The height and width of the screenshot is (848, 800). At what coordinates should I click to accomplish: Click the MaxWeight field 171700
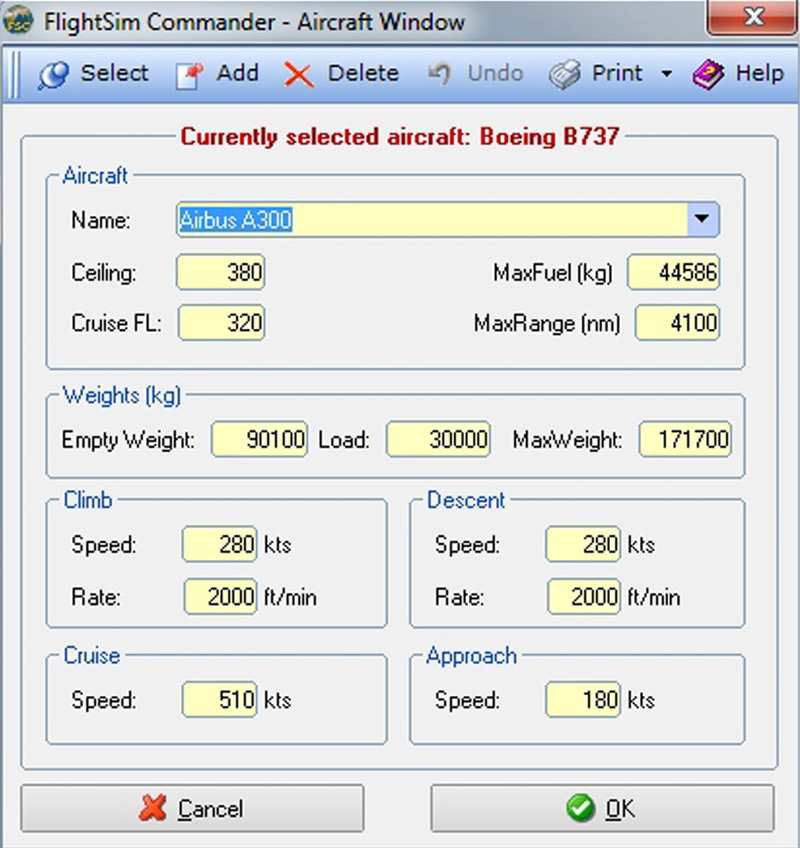click(685, 439)
